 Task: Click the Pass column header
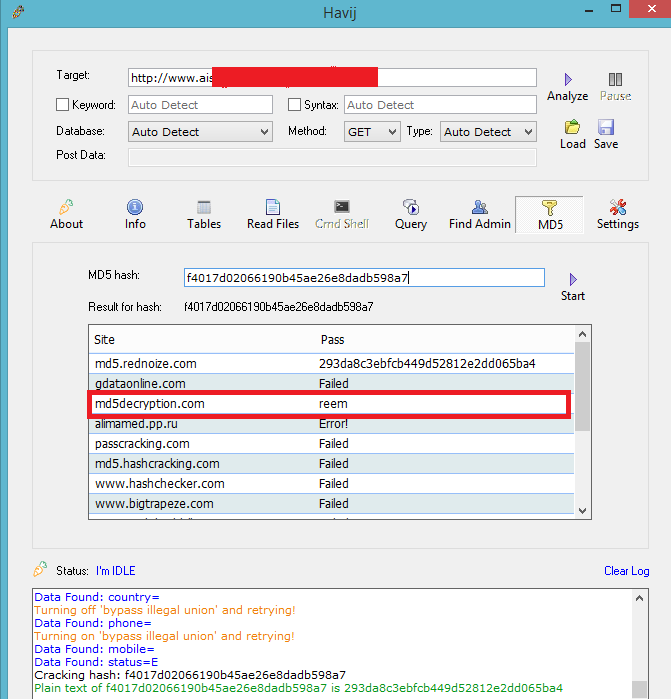tap(333, 340)
